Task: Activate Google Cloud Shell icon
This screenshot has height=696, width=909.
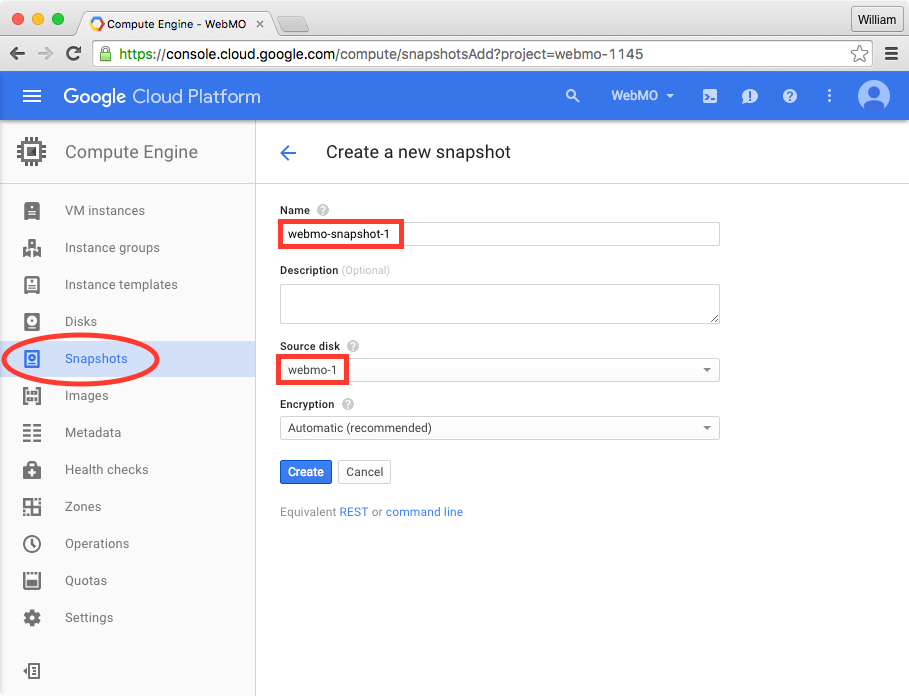Action: click(710, 96)
